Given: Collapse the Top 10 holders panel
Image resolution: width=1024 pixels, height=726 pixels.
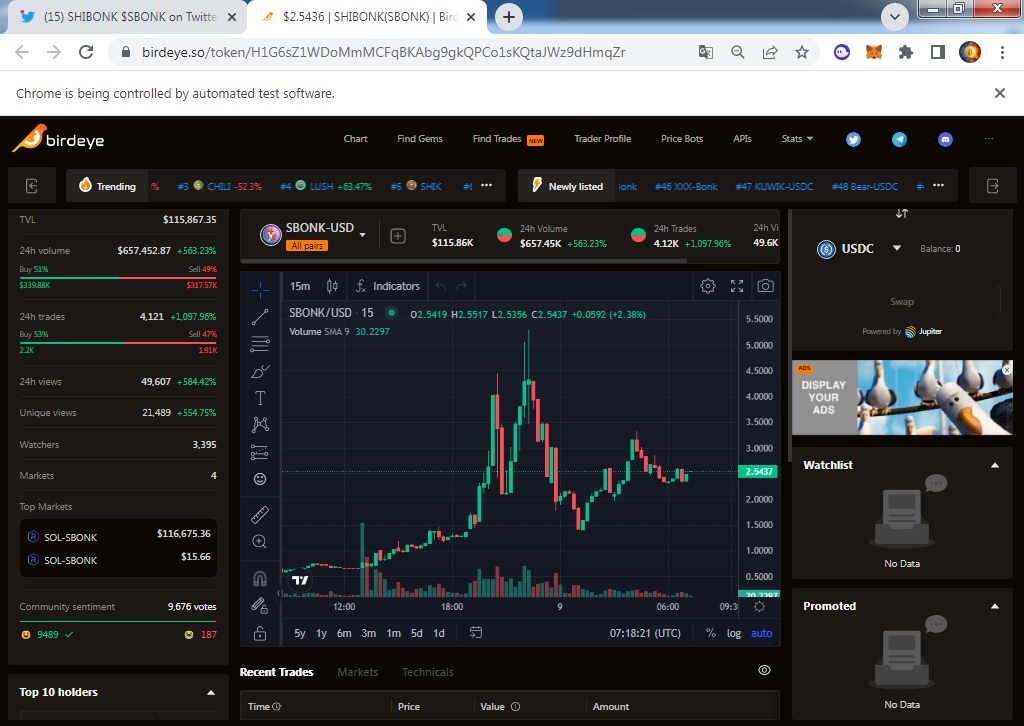Looking at the screenshot, I should [211, 693].
